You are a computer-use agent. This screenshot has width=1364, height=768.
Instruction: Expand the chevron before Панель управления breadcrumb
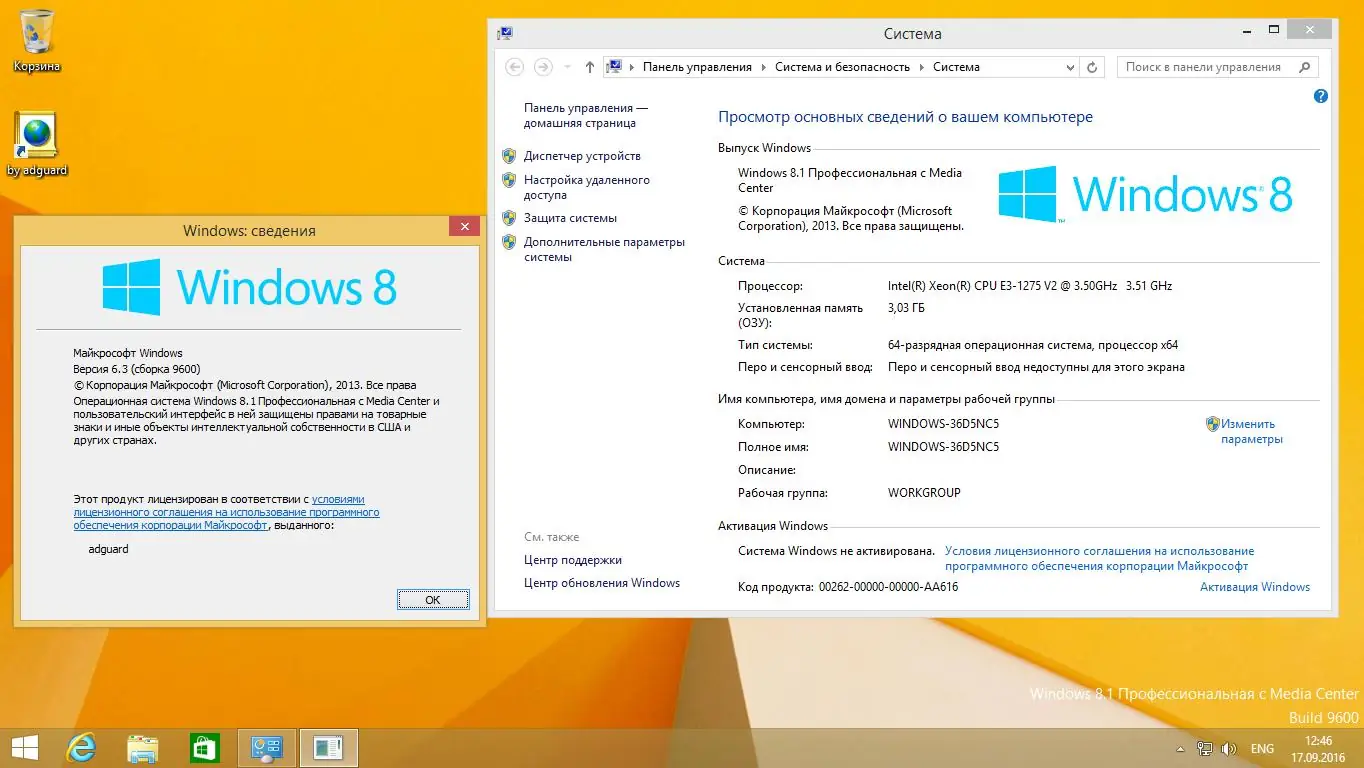[x=632, y=67]
